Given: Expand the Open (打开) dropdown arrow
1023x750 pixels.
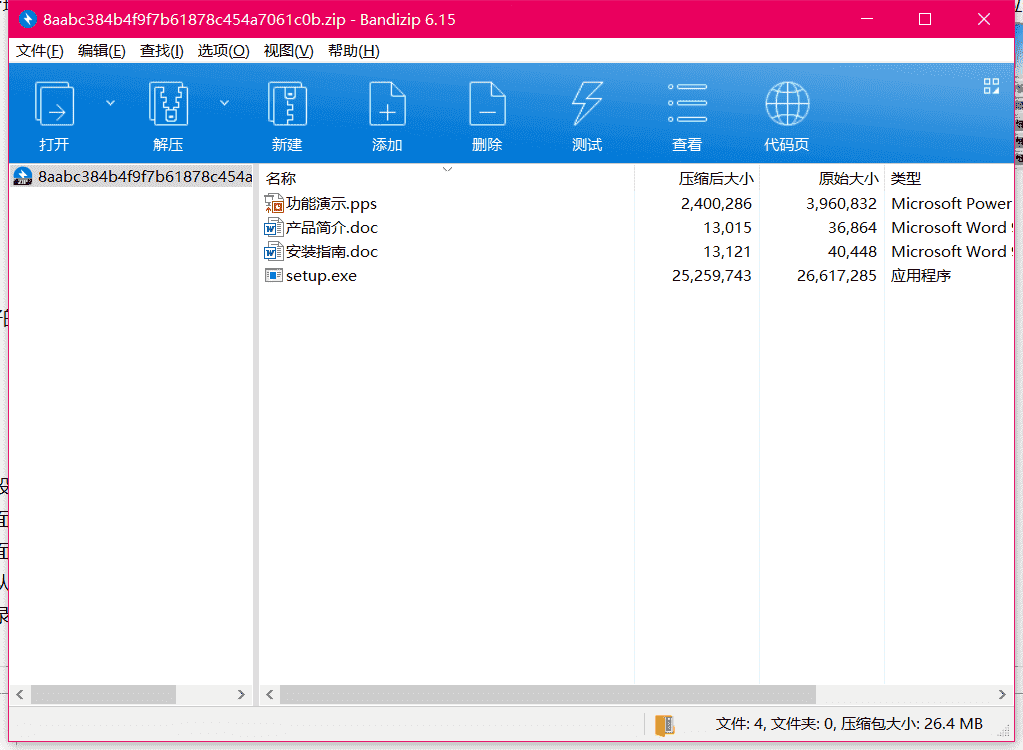Looking at the screenshot, I should tap(110, 103).
